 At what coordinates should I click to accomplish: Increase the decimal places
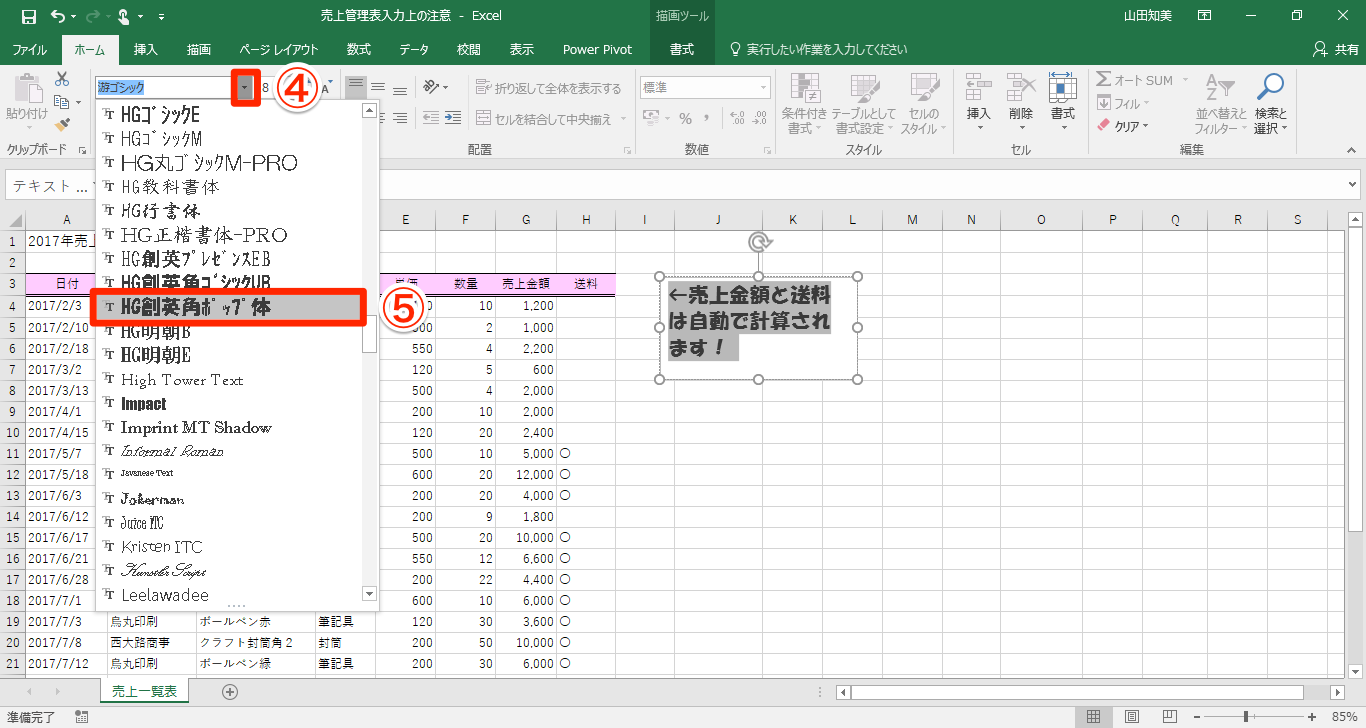click(x=738, y=119)
